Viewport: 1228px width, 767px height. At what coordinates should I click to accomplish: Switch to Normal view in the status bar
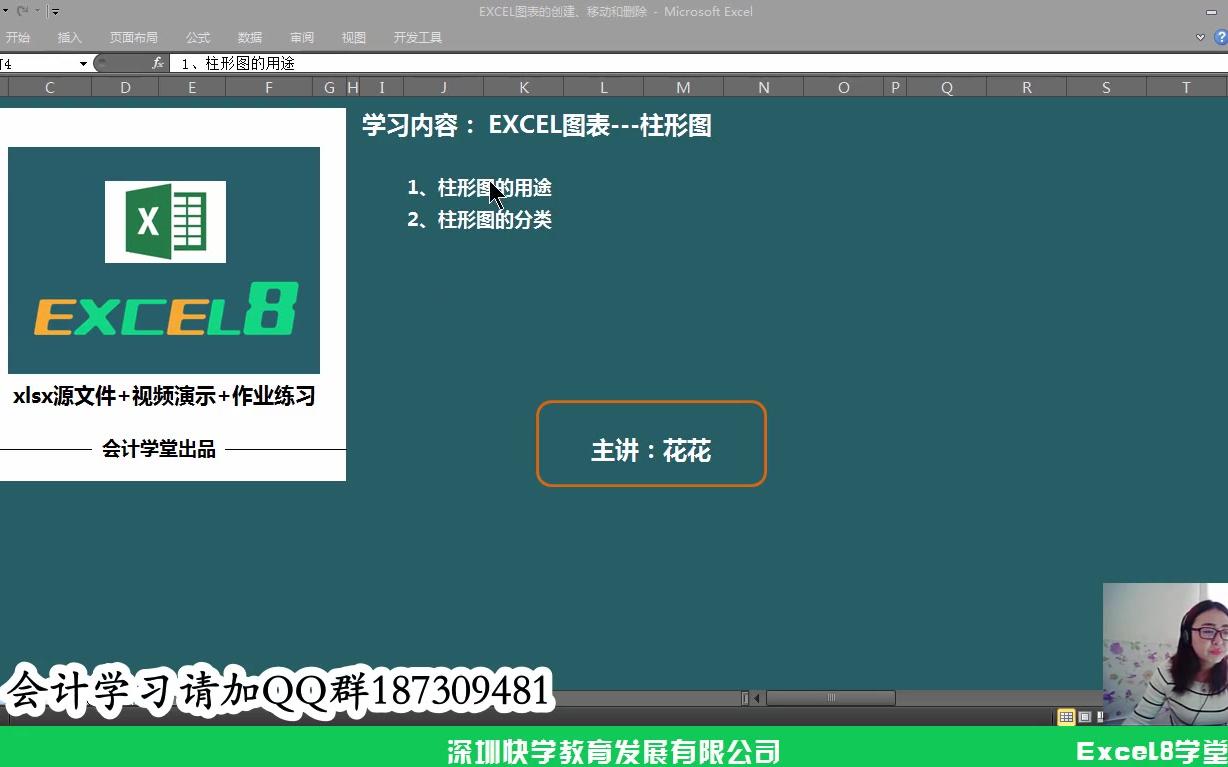[1066, 716]
